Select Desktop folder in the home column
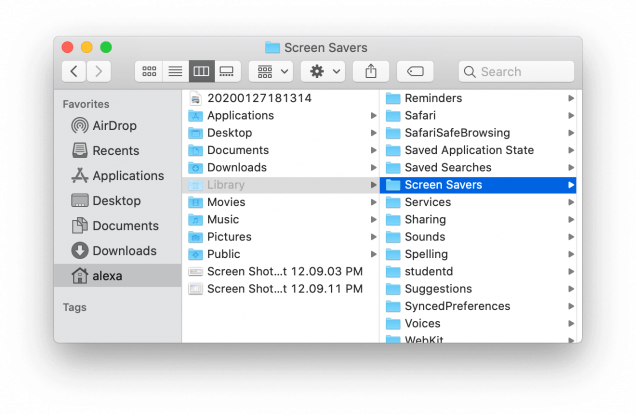 [281, 133]
